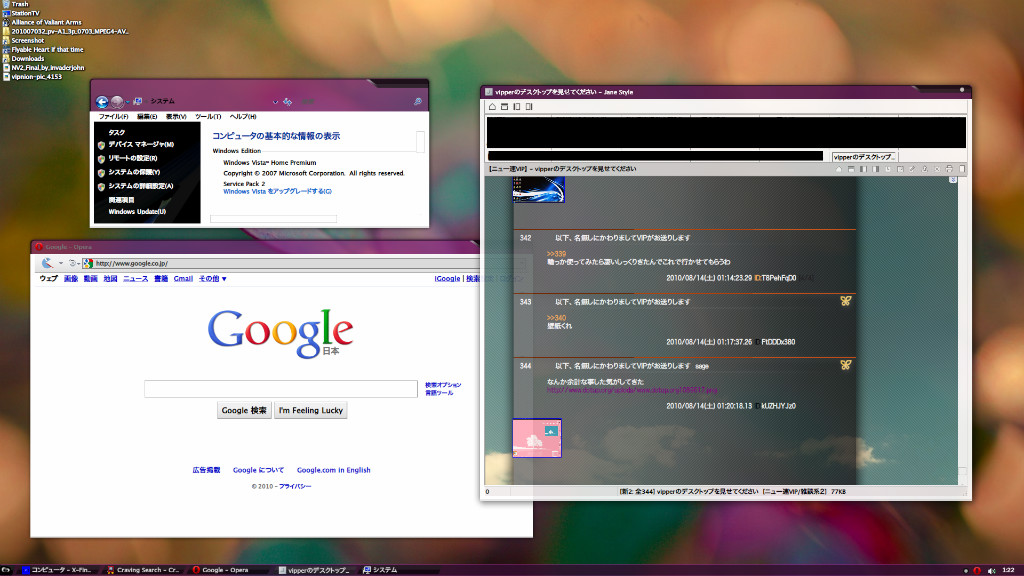This screenshot has width=1024, height=576.
Task: Open 編集(E) menu in System window
Action: (147, 117)
